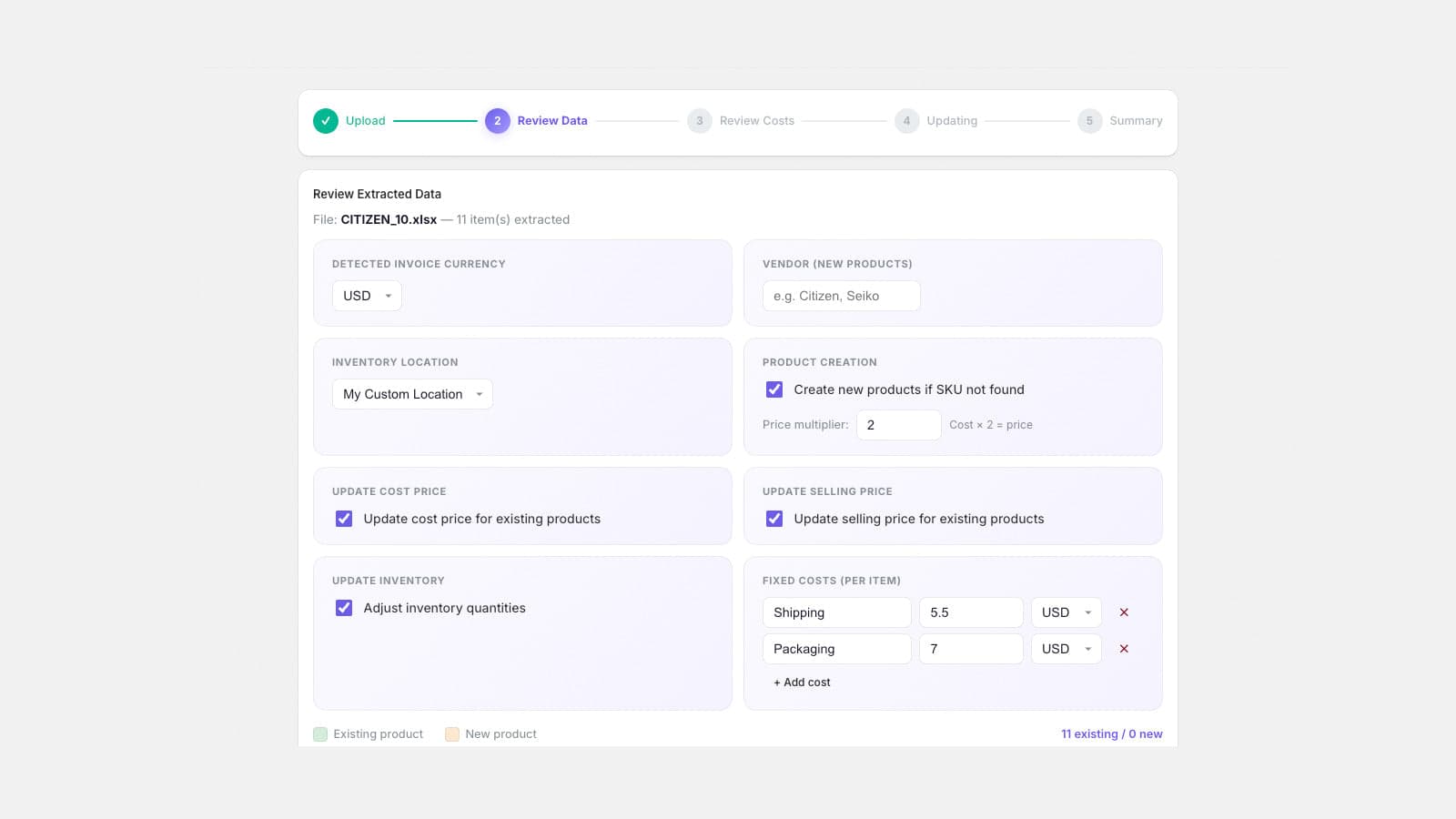The height and width of the screenshot is (819, 1456).
Task: Click the step 5 Summary circle
Action: pyautogui.click(x=1089, y=121)
